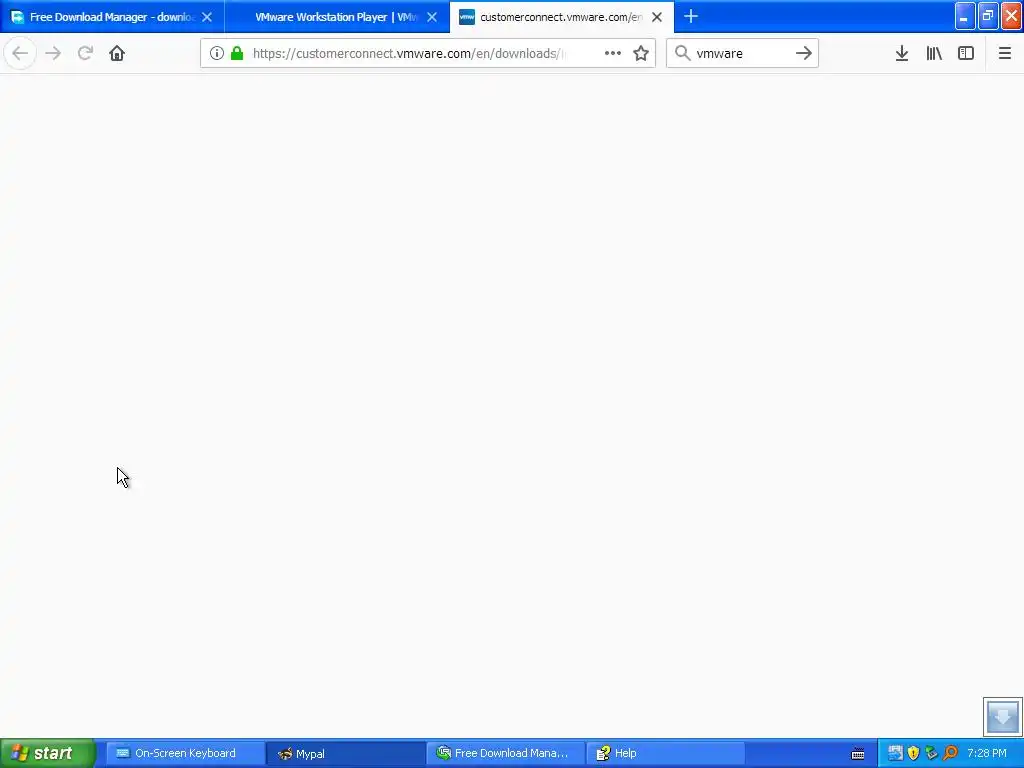Close the VMware Workstation Player tab
This screenshot has width=1024, height=768.
click(x=432, y=17)
